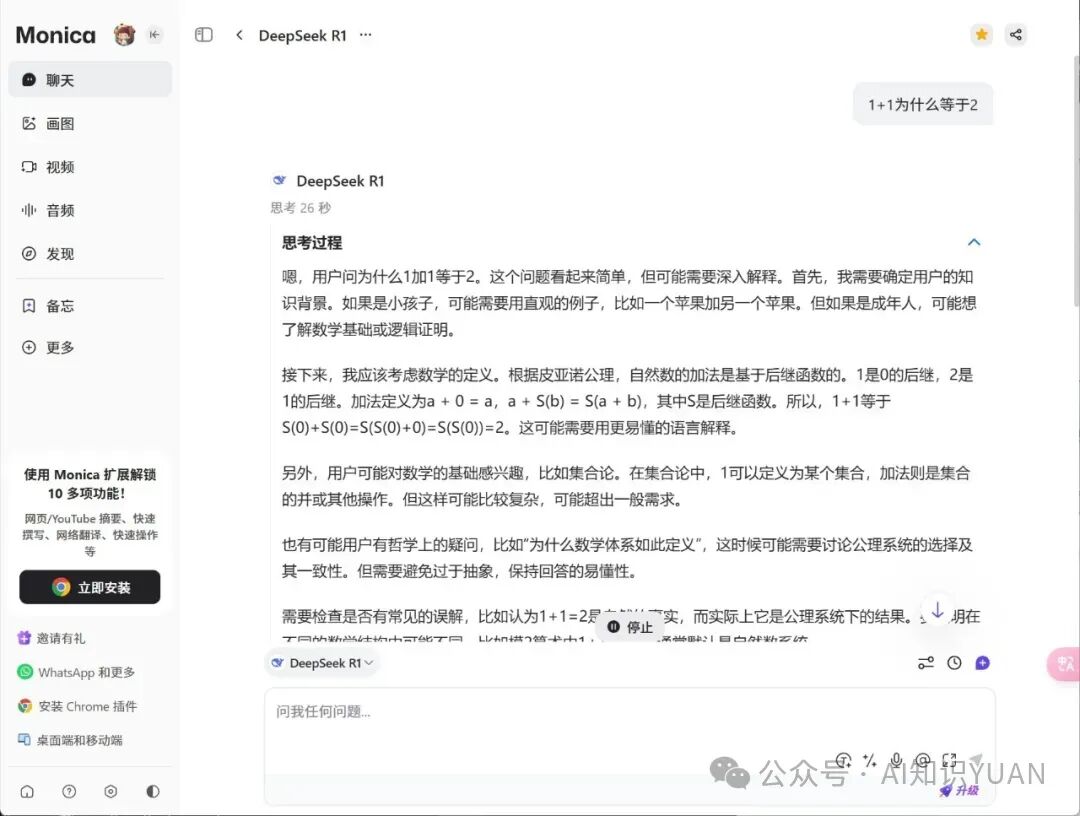This screenshot has width=1080, height=816.
Task: Switch the dark/light theme icon
Action: coord(152,791)
